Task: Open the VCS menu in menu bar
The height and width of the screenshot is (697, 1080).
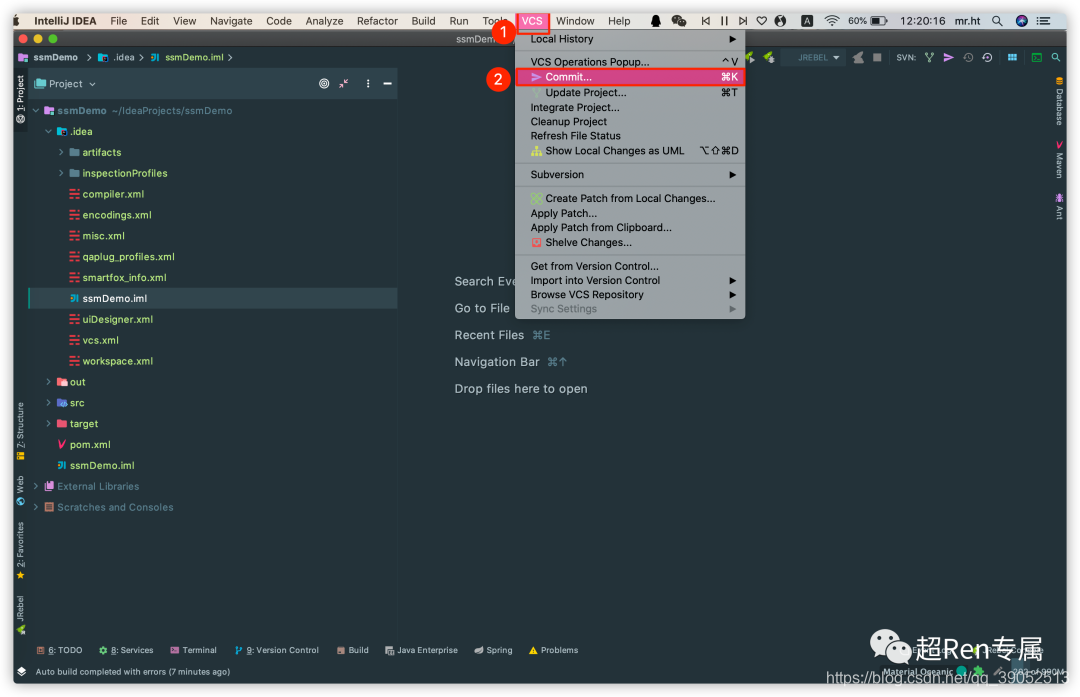Action: [532, 21]
